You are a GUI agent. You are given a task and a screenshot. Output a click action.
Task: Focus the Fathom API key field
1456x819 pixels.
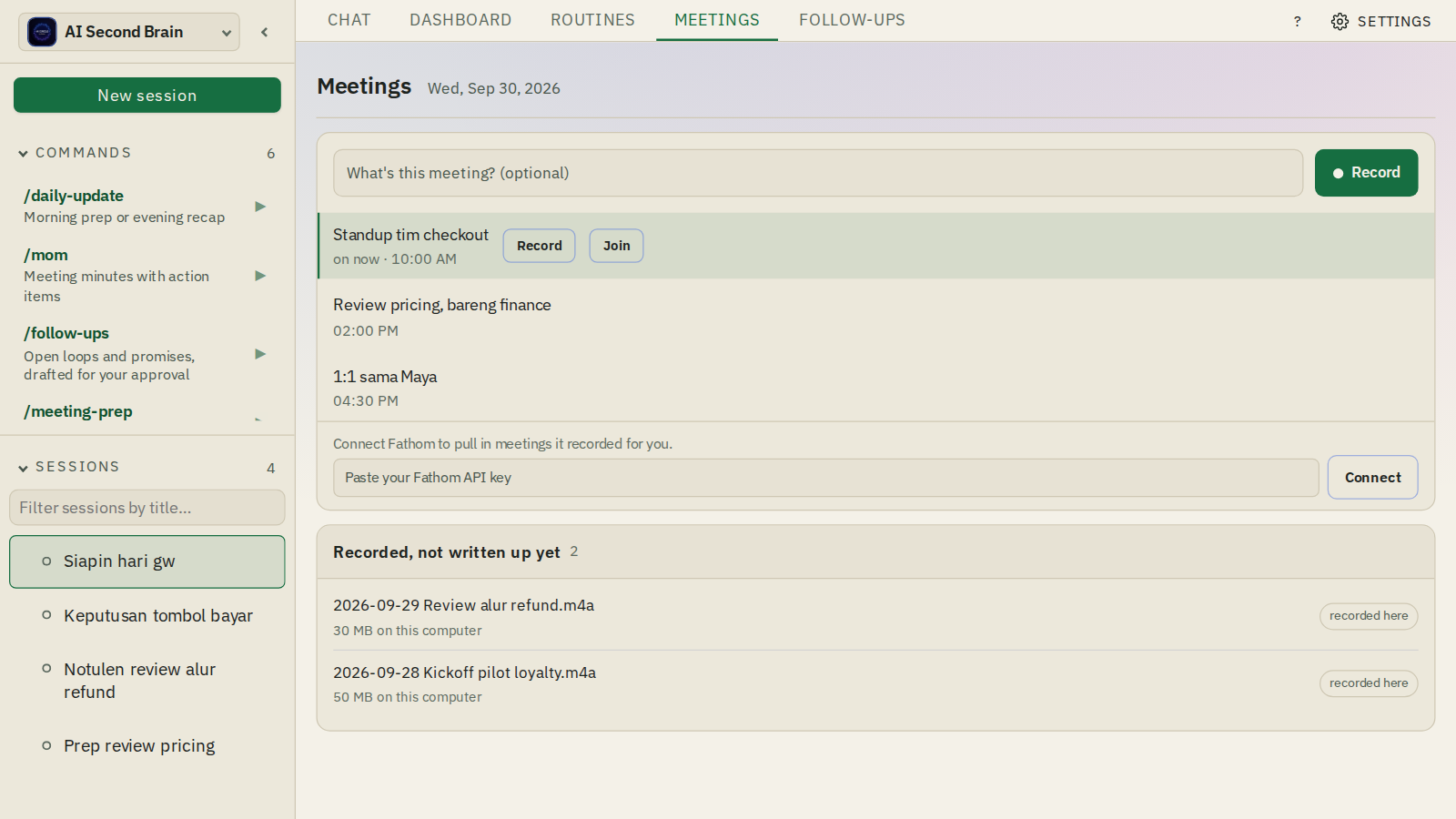coord(825,478)
